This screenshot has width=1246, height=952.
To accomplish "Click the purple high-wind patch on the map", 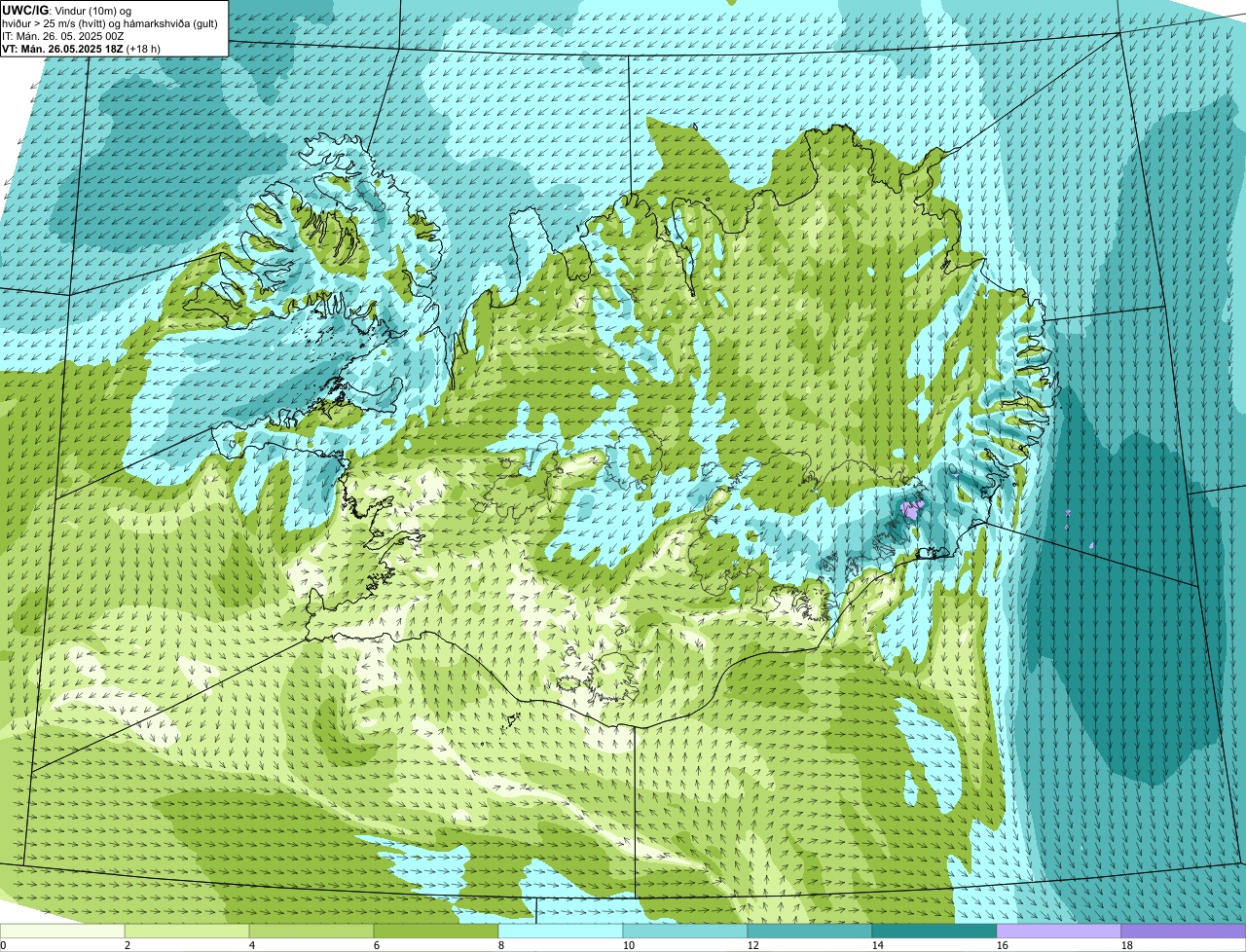I will click(x=911, y=508).
